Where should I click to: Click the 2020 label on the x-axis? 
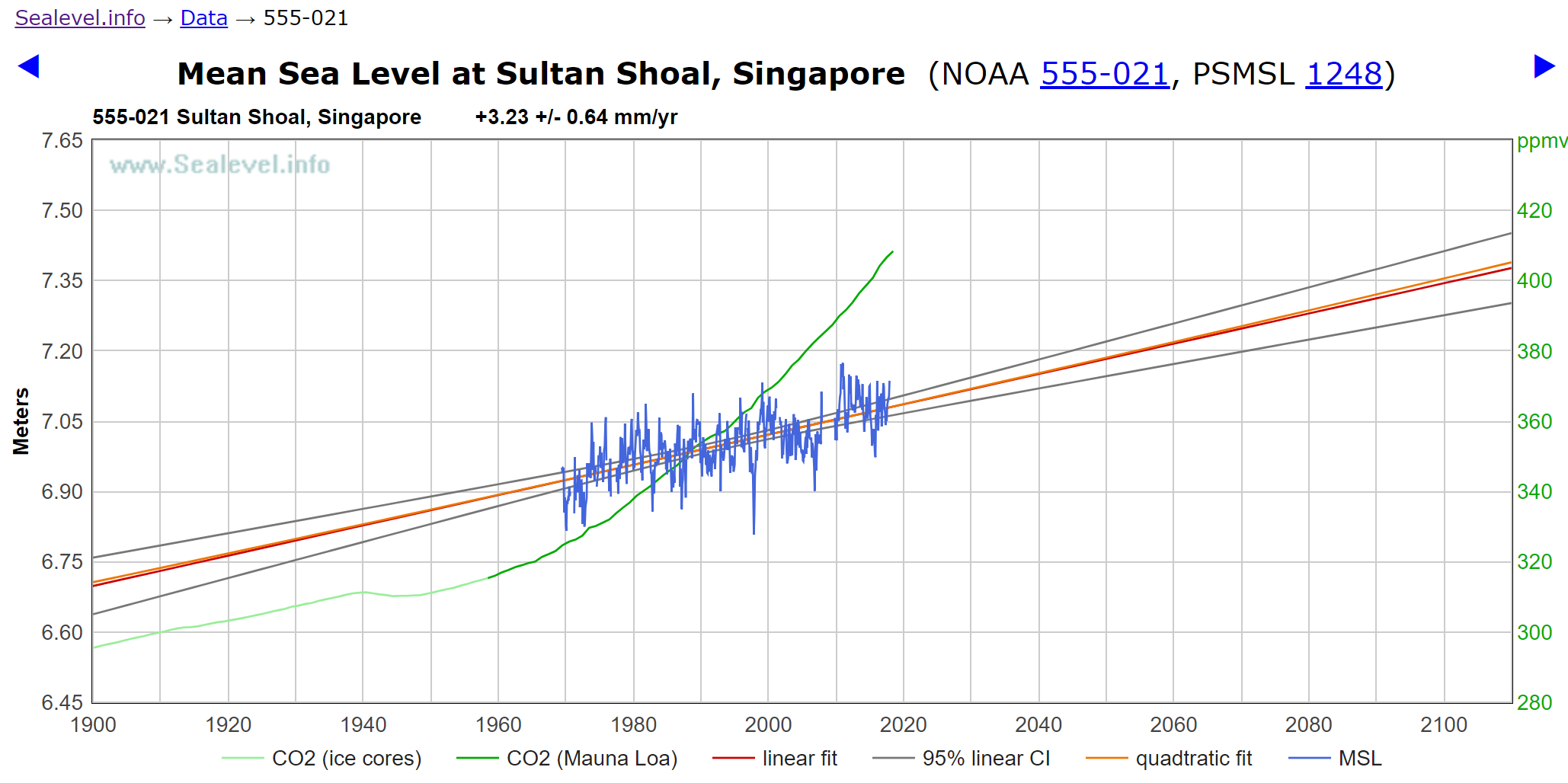(903, 724)
